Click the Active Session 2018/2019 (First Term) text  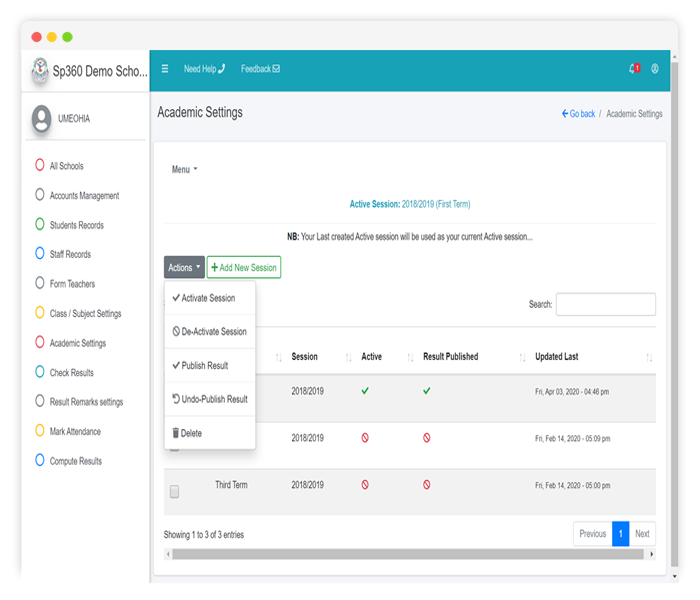pyautogui.click(x=410, y=204)
